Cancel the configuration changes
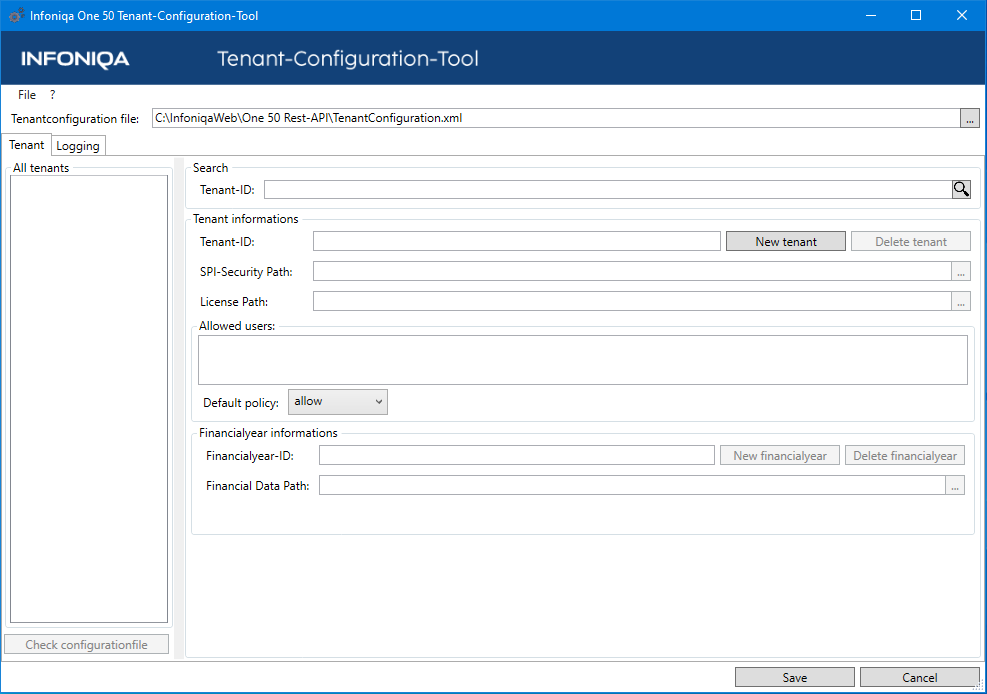987x694 pixels. [x=920, y=678]
